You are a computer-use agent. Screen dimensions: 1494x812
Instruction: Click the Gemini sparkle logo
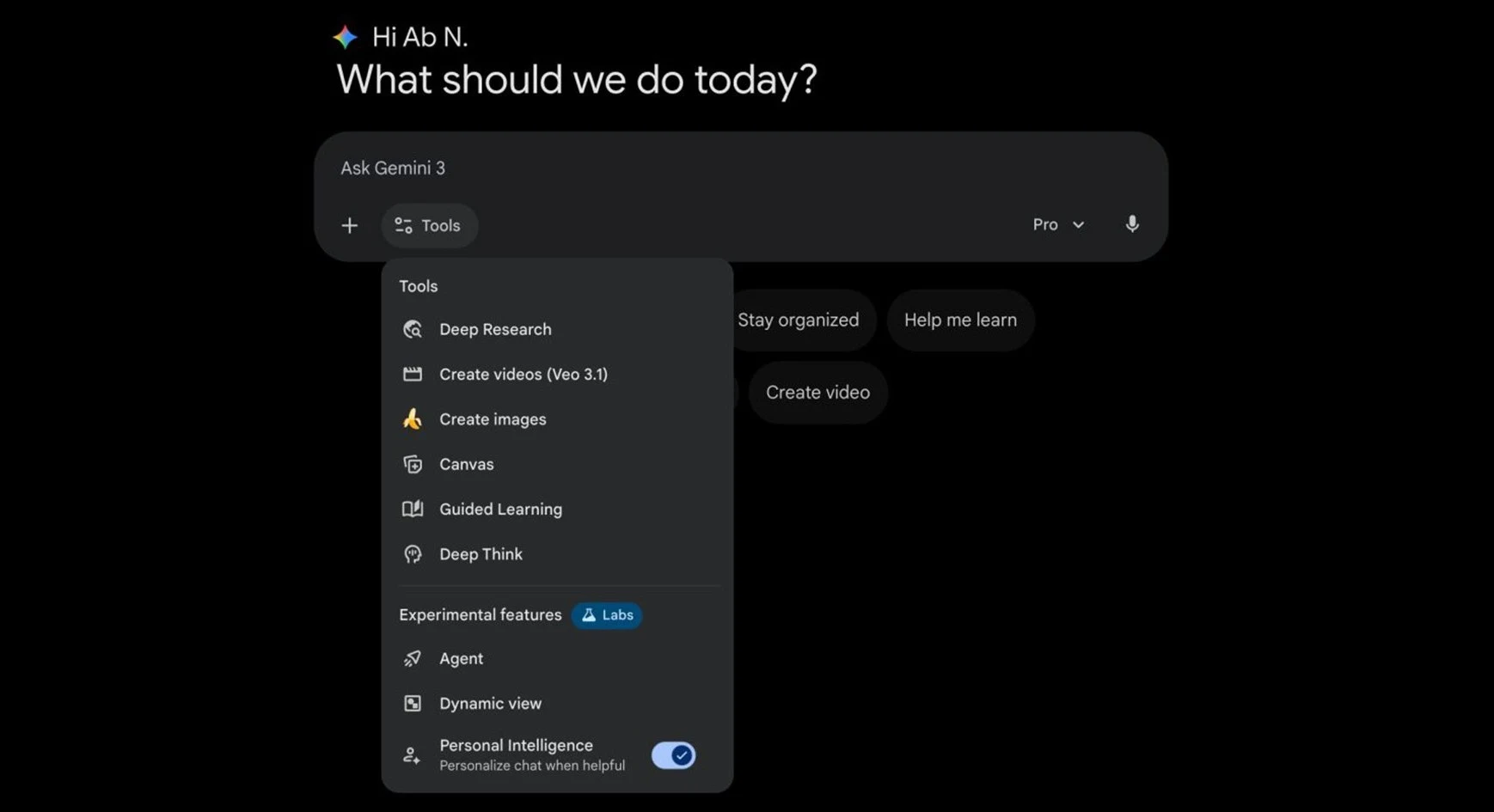click(x=346, y=37)
